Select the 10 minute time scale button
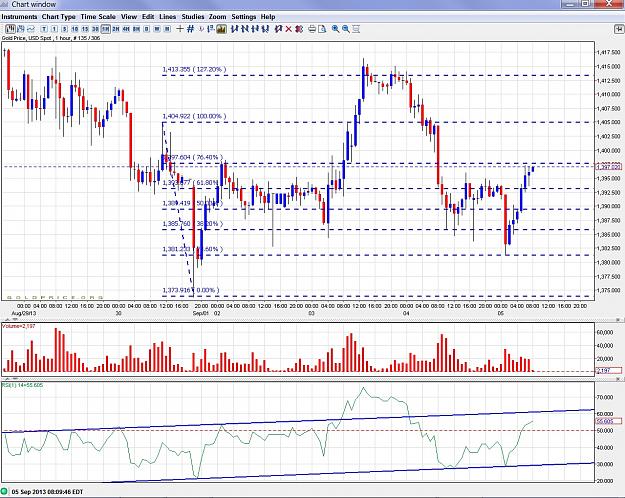 pyautogui.click(x=75, y=29)
